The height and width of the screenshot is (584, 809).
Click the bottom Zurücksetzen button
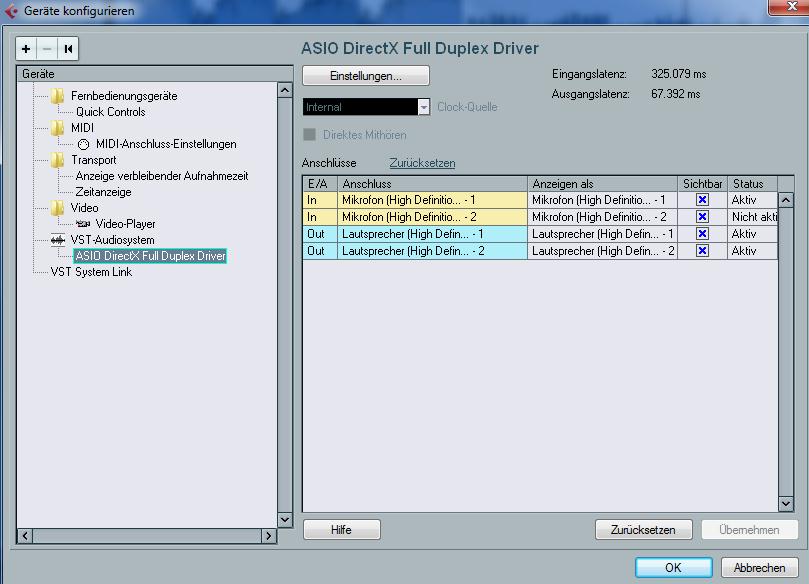pos(643,530)
